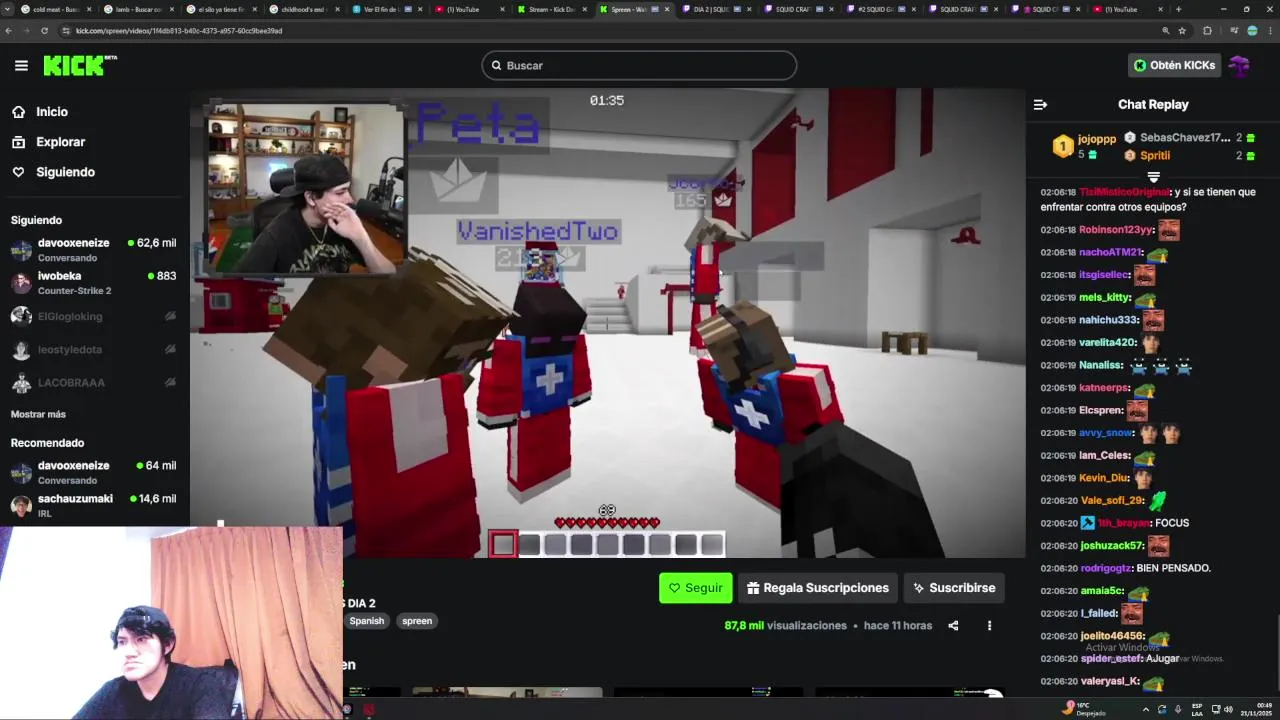Open Spritil in the gift leaderboard
1280x720 pixels.
pyautogui.click(x=1155, y=155)
